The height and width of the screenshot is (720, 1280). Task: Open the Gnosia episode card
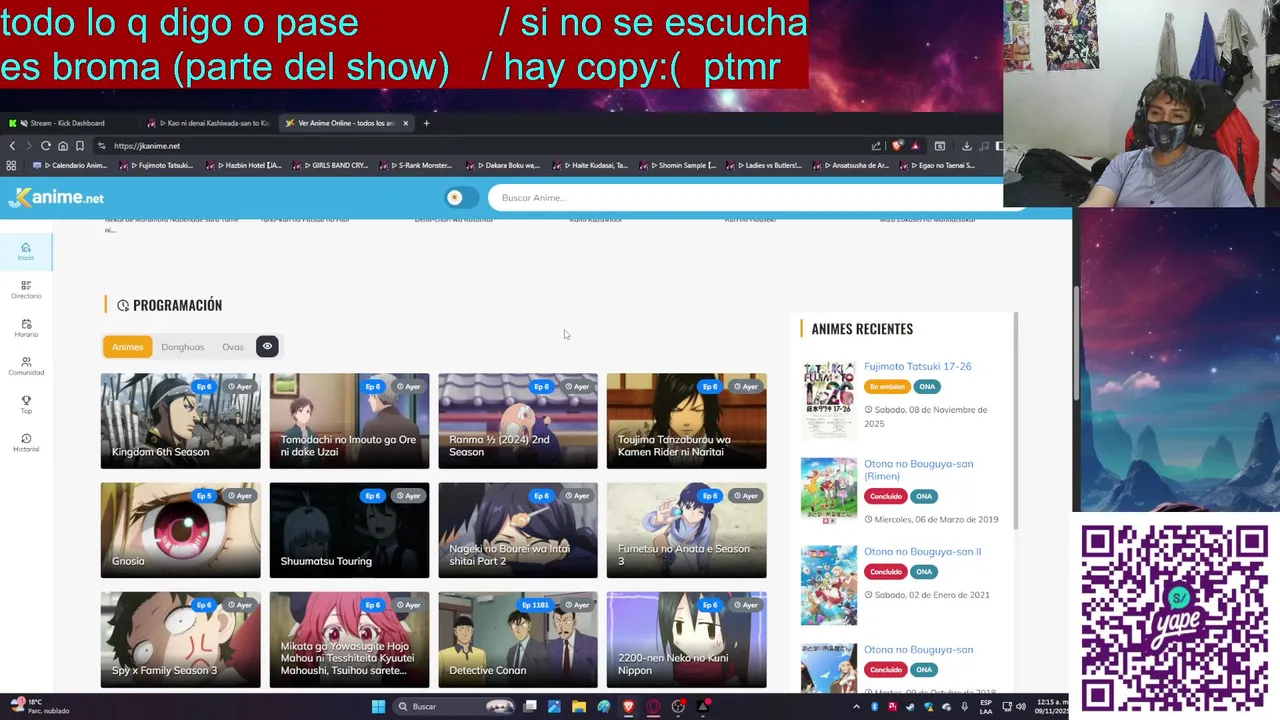[x=180, y=530]
